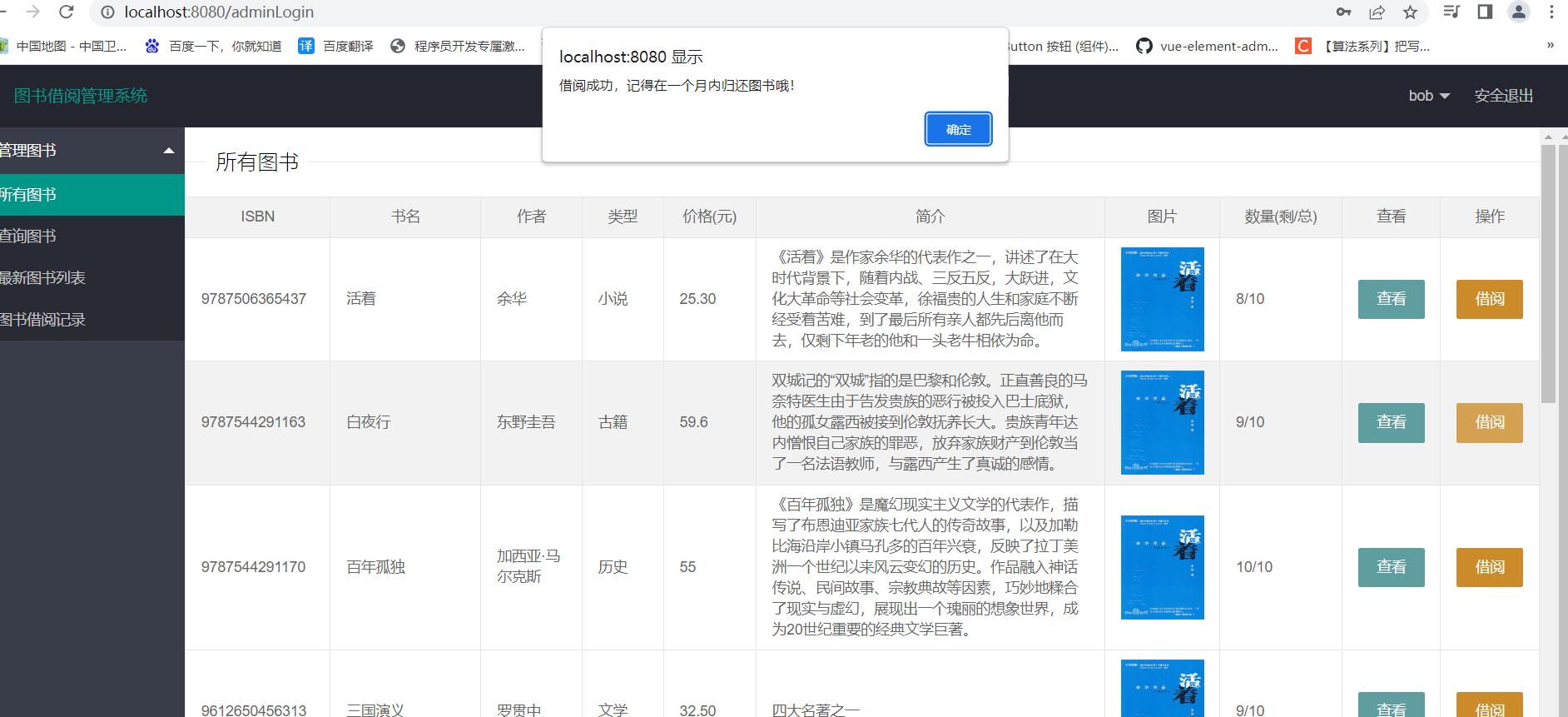The image size is (1568, 717).
Task: Click ISBN 9787506365437 cell
Action: pyautogui.click(x=254, y=299)
